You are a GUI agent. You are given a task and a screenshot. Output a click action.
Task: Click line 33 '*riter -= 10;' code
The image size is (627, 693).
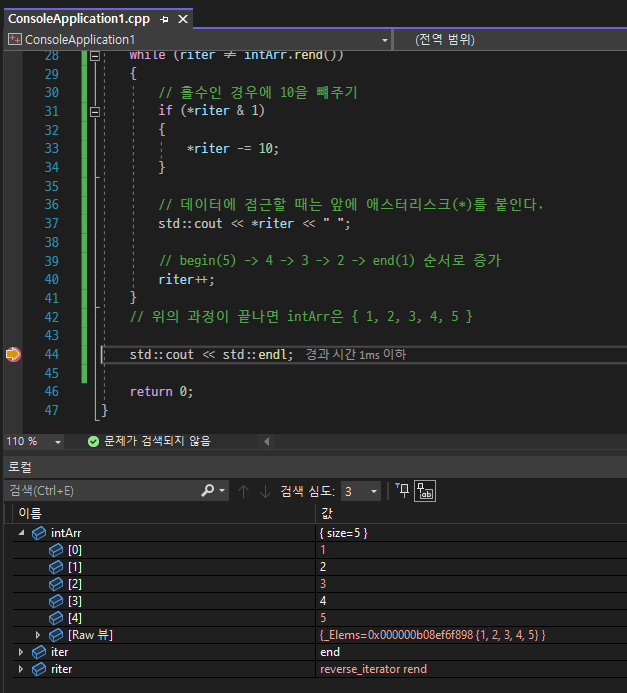click(232, 148)
